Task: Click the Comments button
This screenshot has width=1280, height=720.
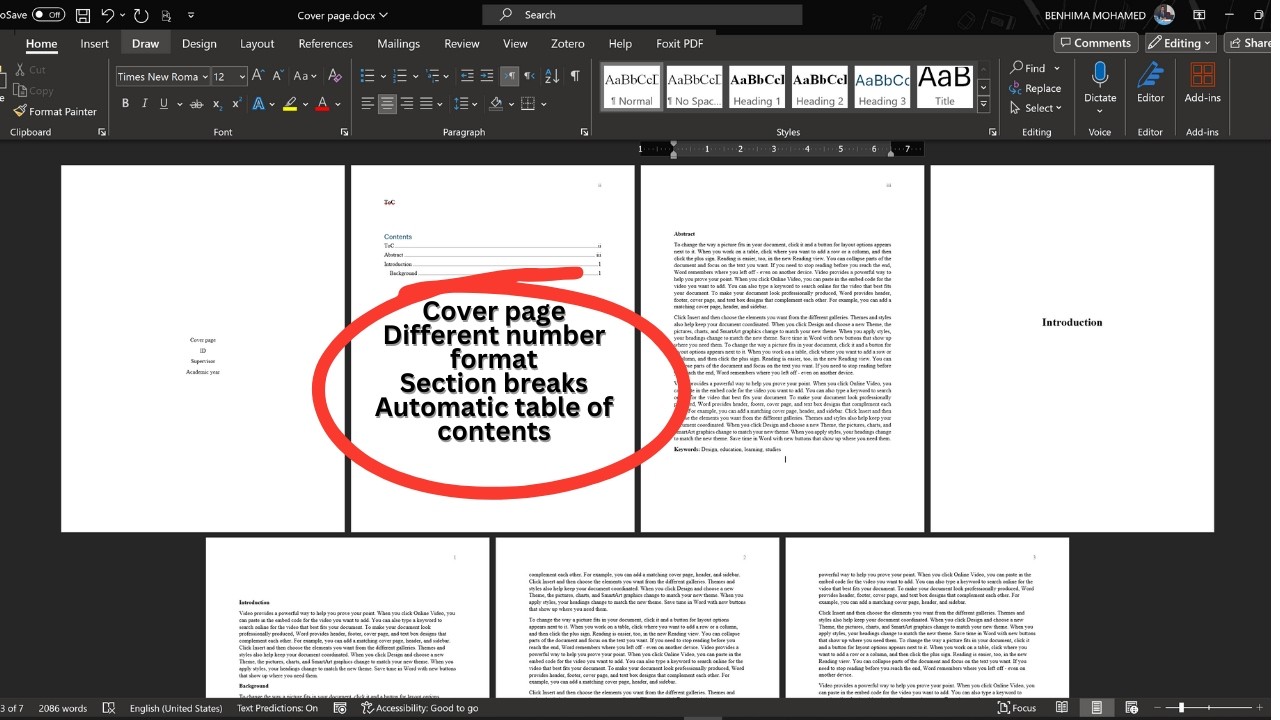Action: pos(1095,43)
